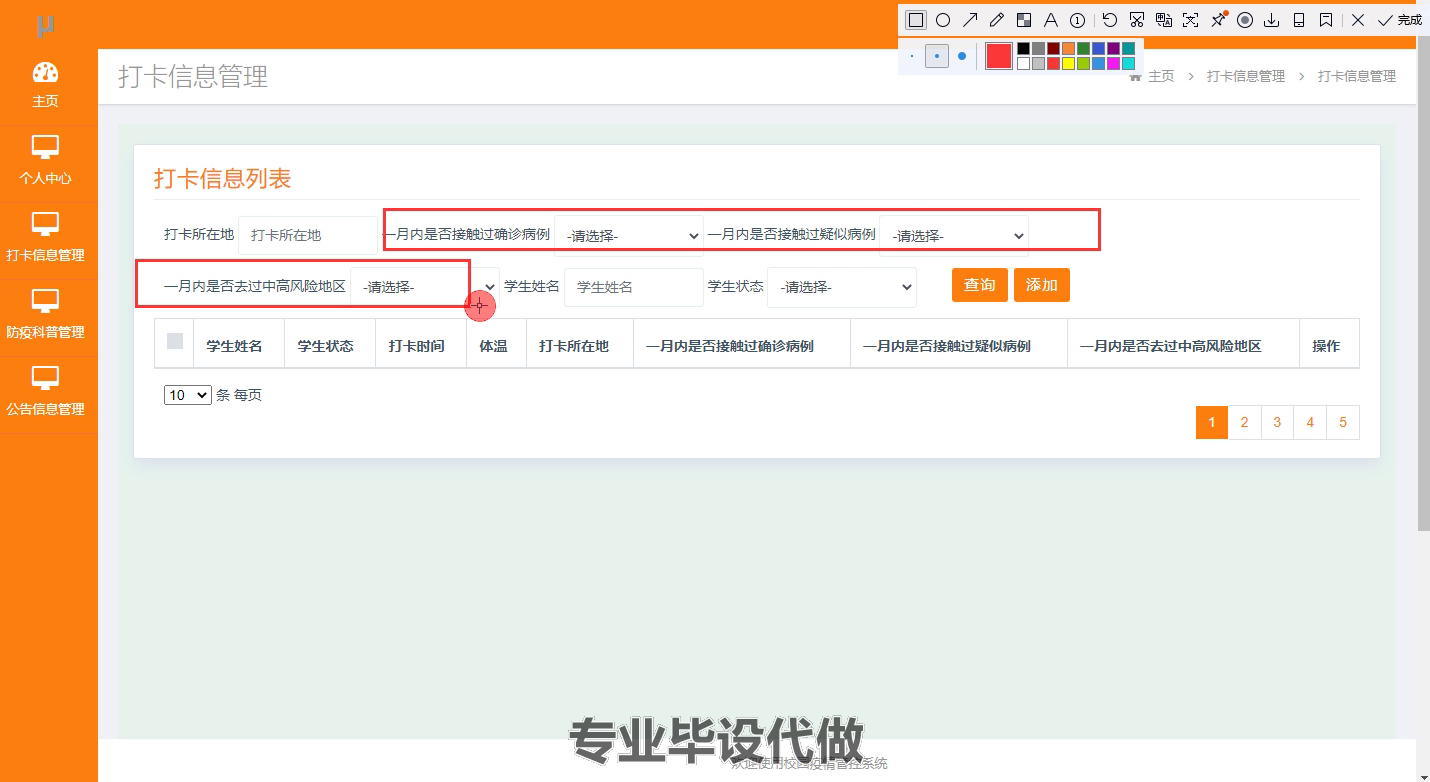Select the pencil drawing tool
Image resolution: width=1430 pixels, height=782 pixels.
click(x=997, y=20)
